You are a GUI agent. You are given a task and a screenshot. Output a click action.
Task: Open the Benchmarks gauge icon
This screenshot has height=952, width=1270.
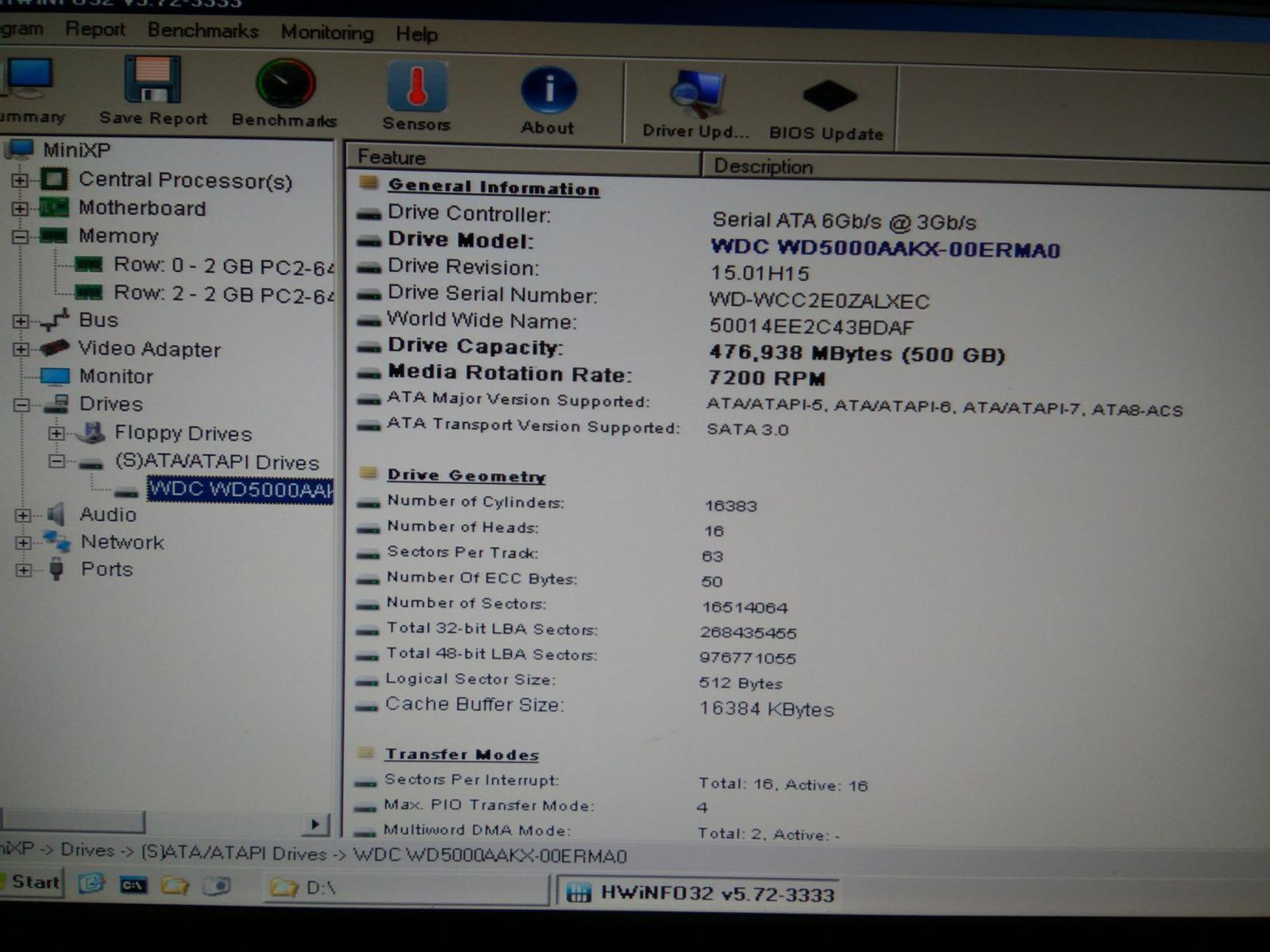pyautogui.click(x=285, y=83)
